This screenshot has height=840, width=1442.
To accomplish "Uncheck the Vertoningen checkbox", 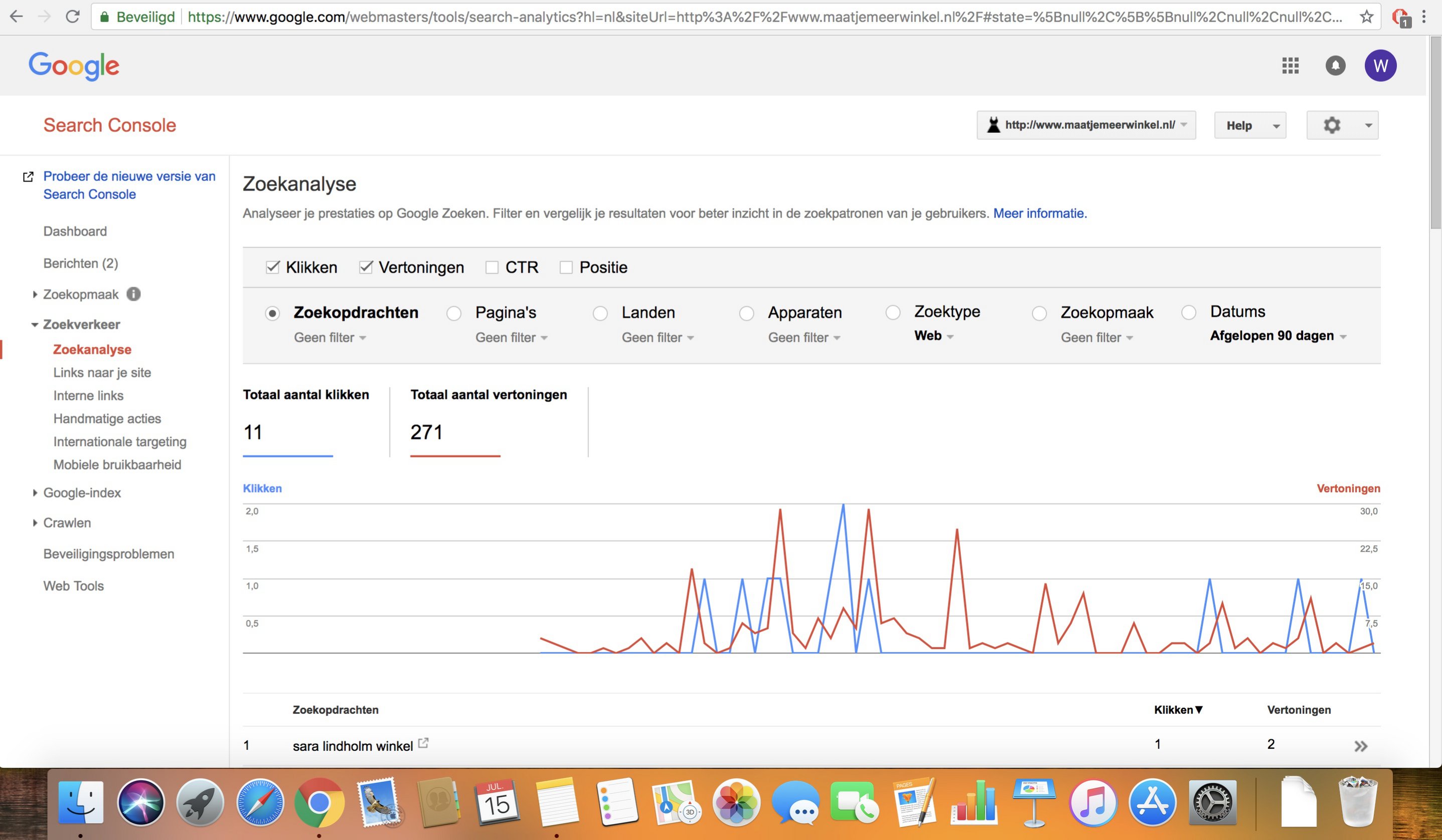I will pyautogui.click(x=366, y=267).
